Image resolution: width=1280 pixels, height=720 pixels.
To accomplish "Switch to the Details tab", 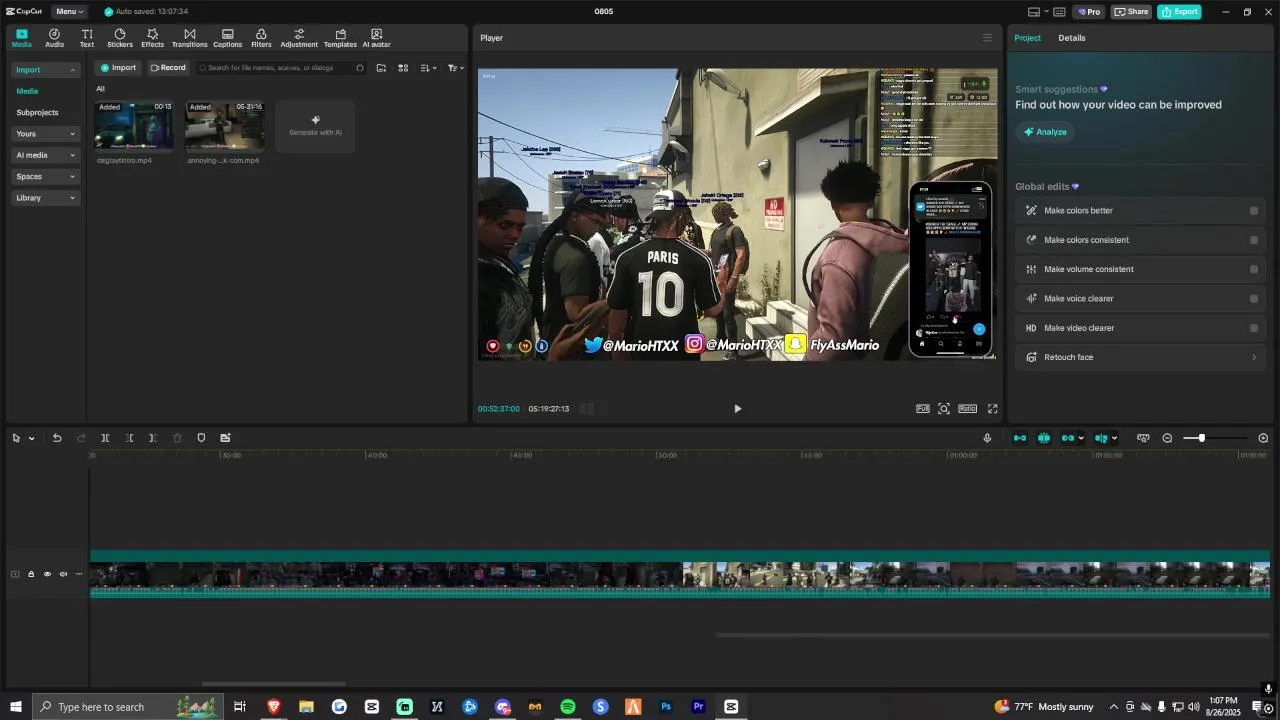I will 1072,38.
